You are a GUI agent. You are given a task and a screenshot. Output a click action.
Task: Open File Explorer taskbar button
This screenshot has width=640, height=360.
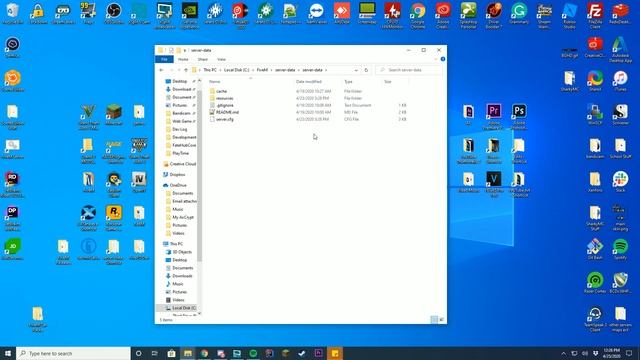[188, 353]
